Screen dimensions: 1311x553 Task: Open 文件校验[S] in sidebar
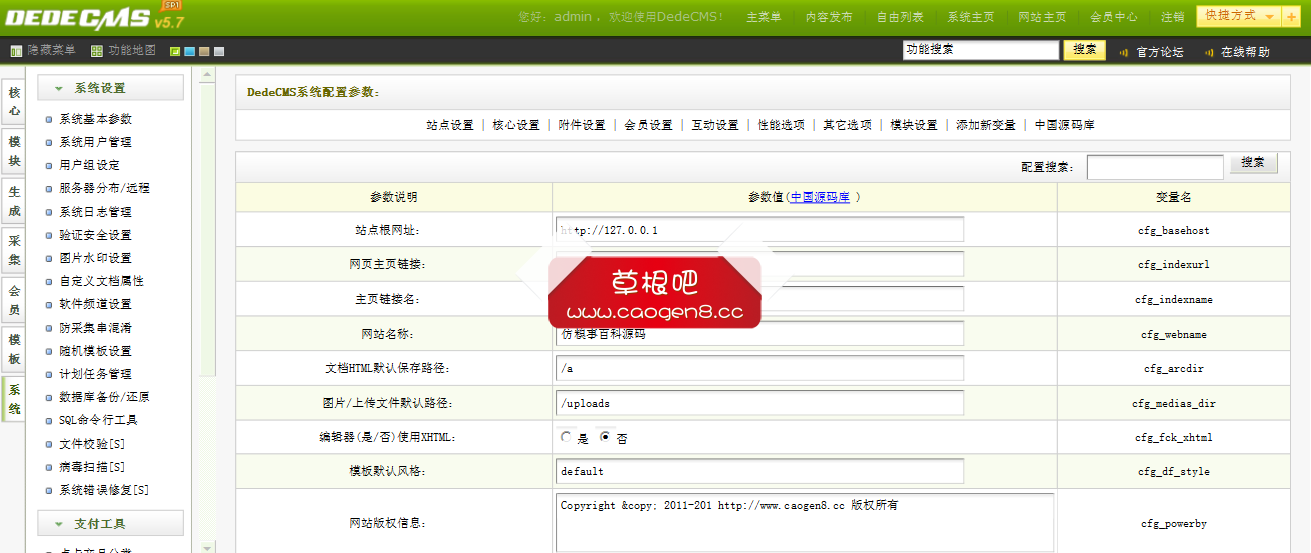(92, 444)
